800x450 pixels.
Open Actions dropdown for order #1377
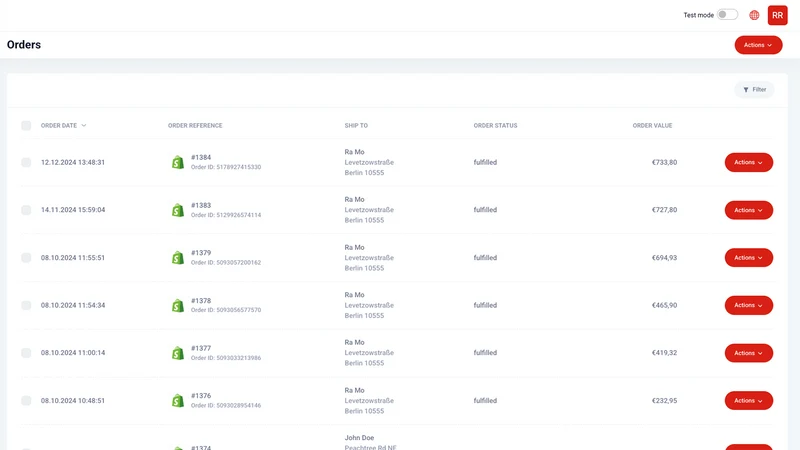pos(748,353)
